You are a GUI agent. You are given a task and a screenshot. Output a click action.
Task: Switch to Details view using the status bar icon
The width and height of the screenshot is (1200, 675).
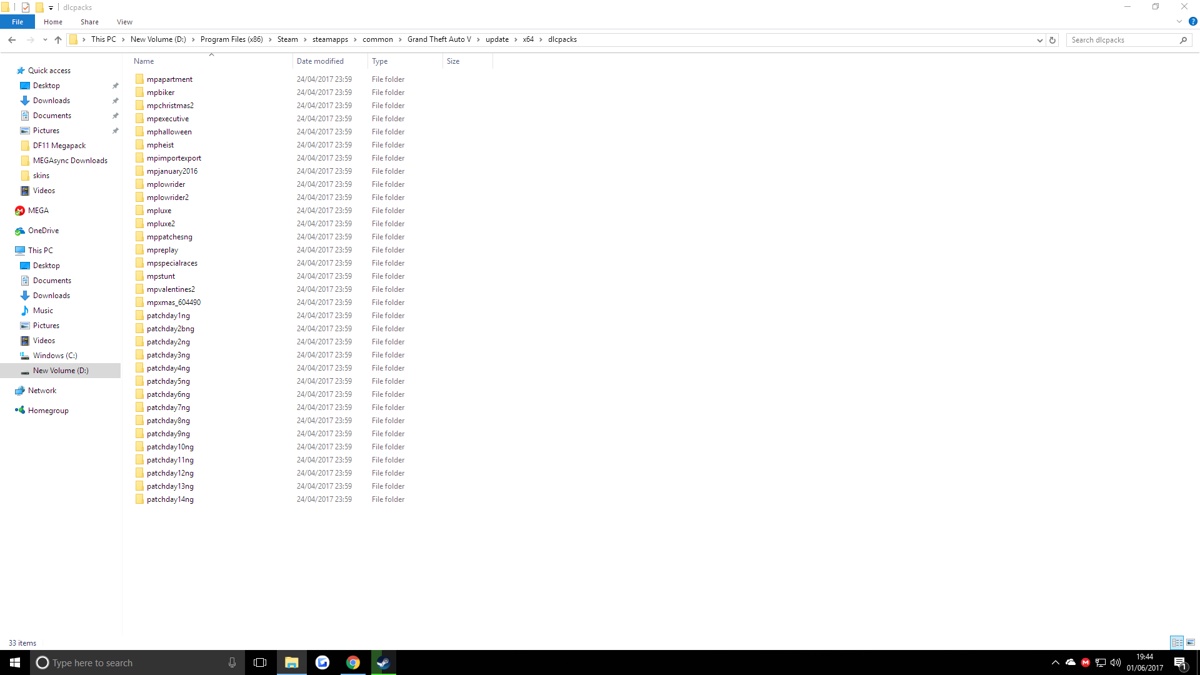(1176, 643)
